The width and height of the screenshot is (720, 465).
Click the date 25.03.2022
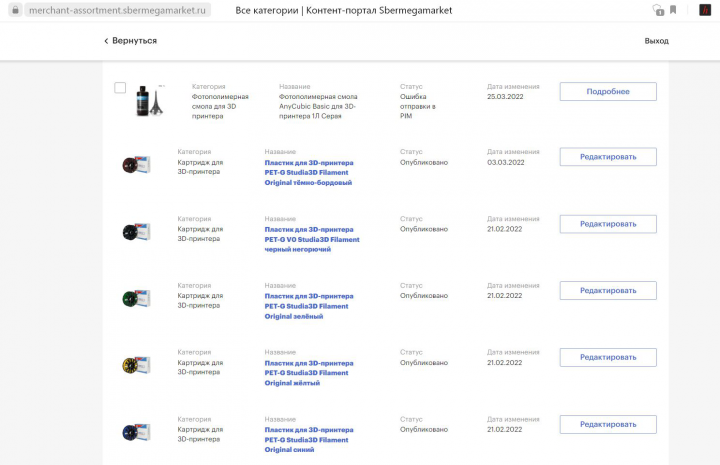tap(505, 96)
